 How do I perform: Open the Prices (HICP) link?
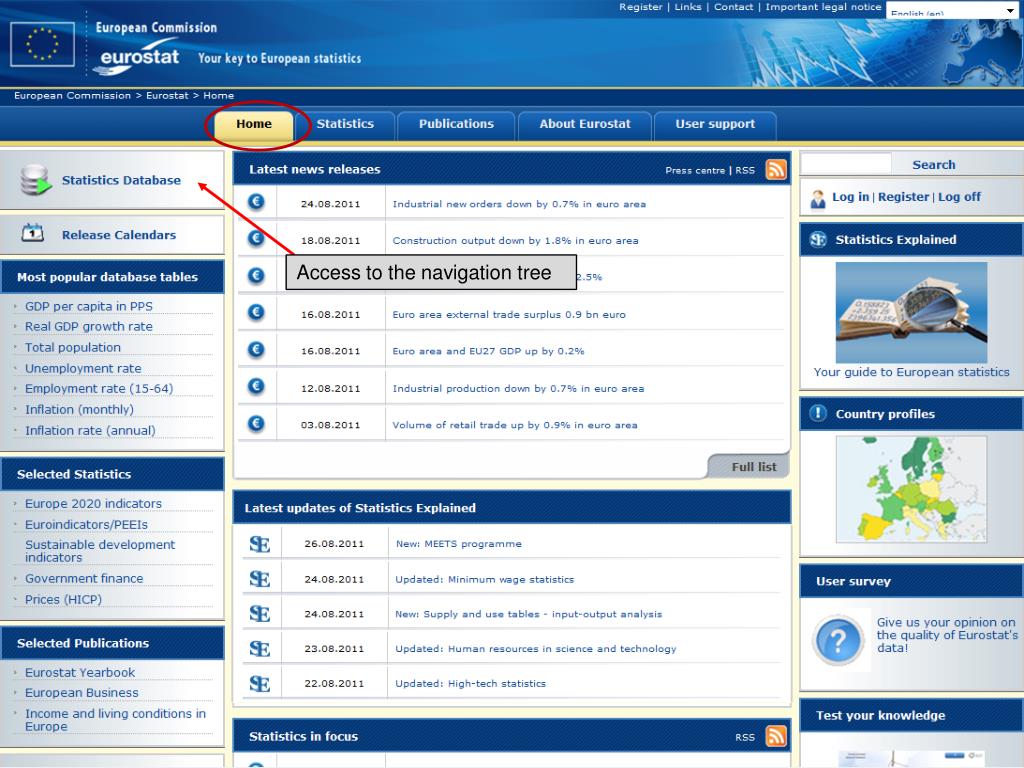pyautogui.click(x=63, y=600)
